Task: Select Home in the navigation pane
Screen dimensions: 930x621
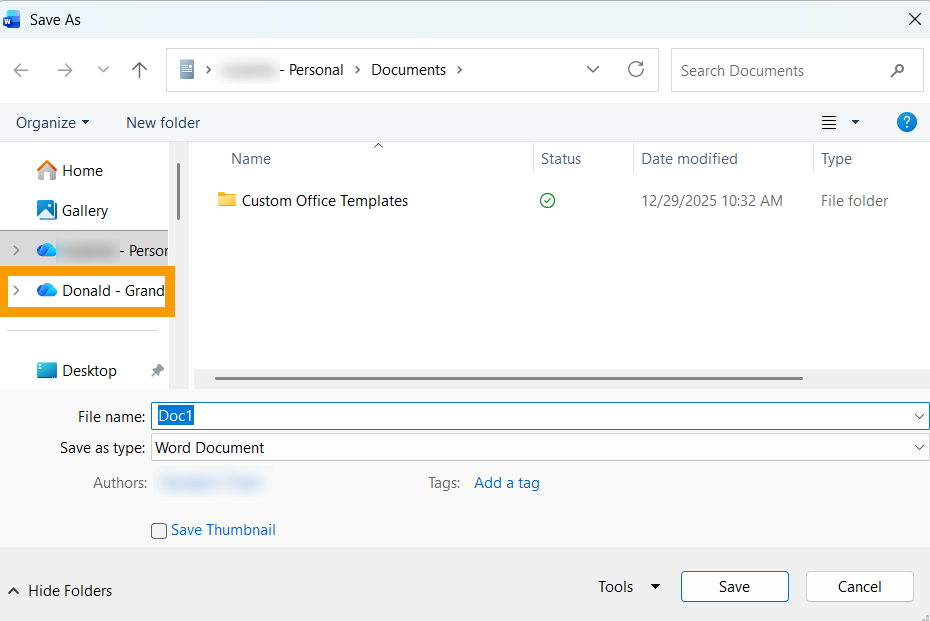Action: click(x=82, y=171)
